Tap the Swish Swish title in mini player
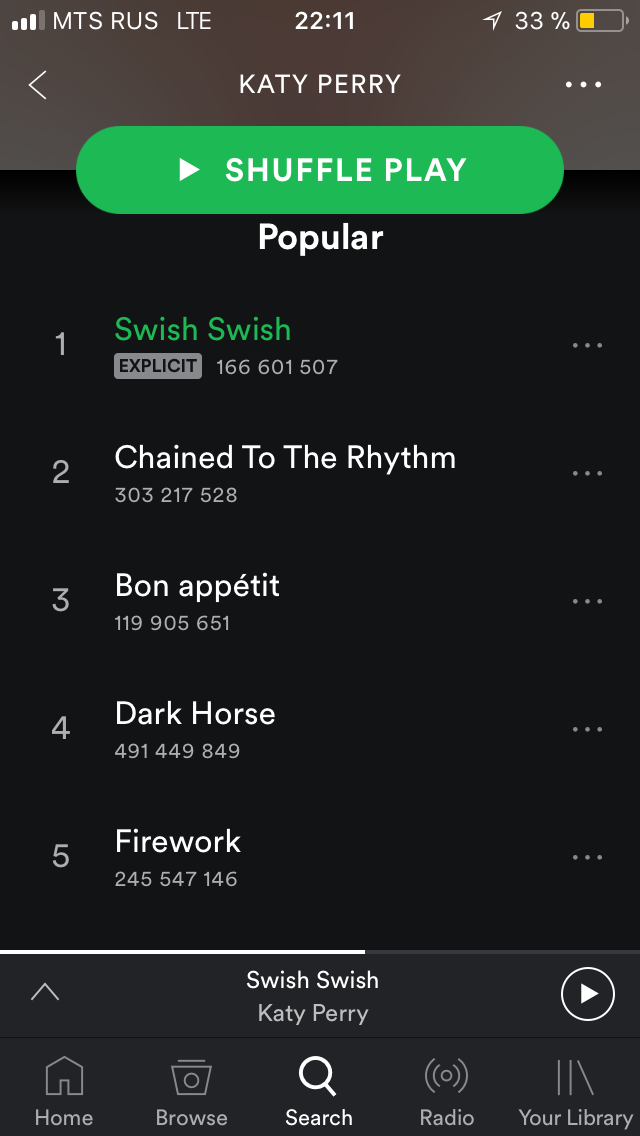Screen dimensions: 640x1136 click(x=313, y=980)
